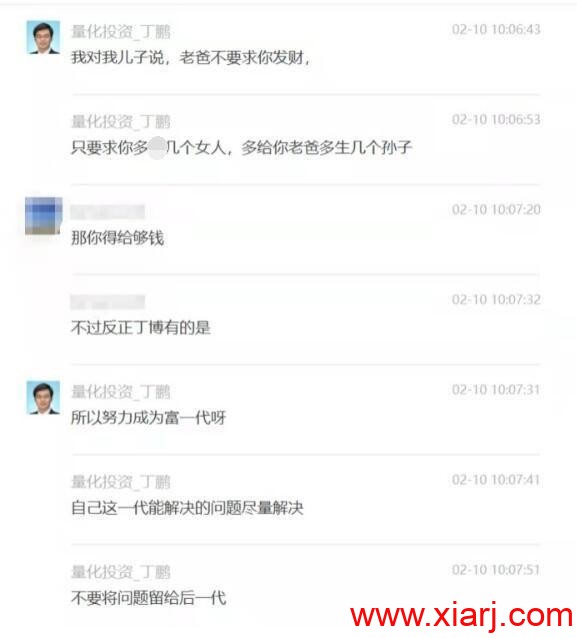577x638 pixels.
Task: Select message 自己这一代能解决的问题尽量解决
Action: pyautogui.click(x=187, y=508)
